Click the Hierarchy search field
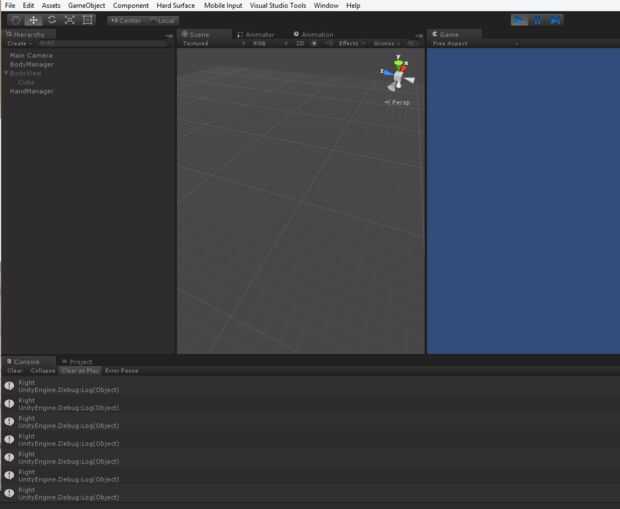The width and height of the screenshot is (620, 509). tap(103, 44)
